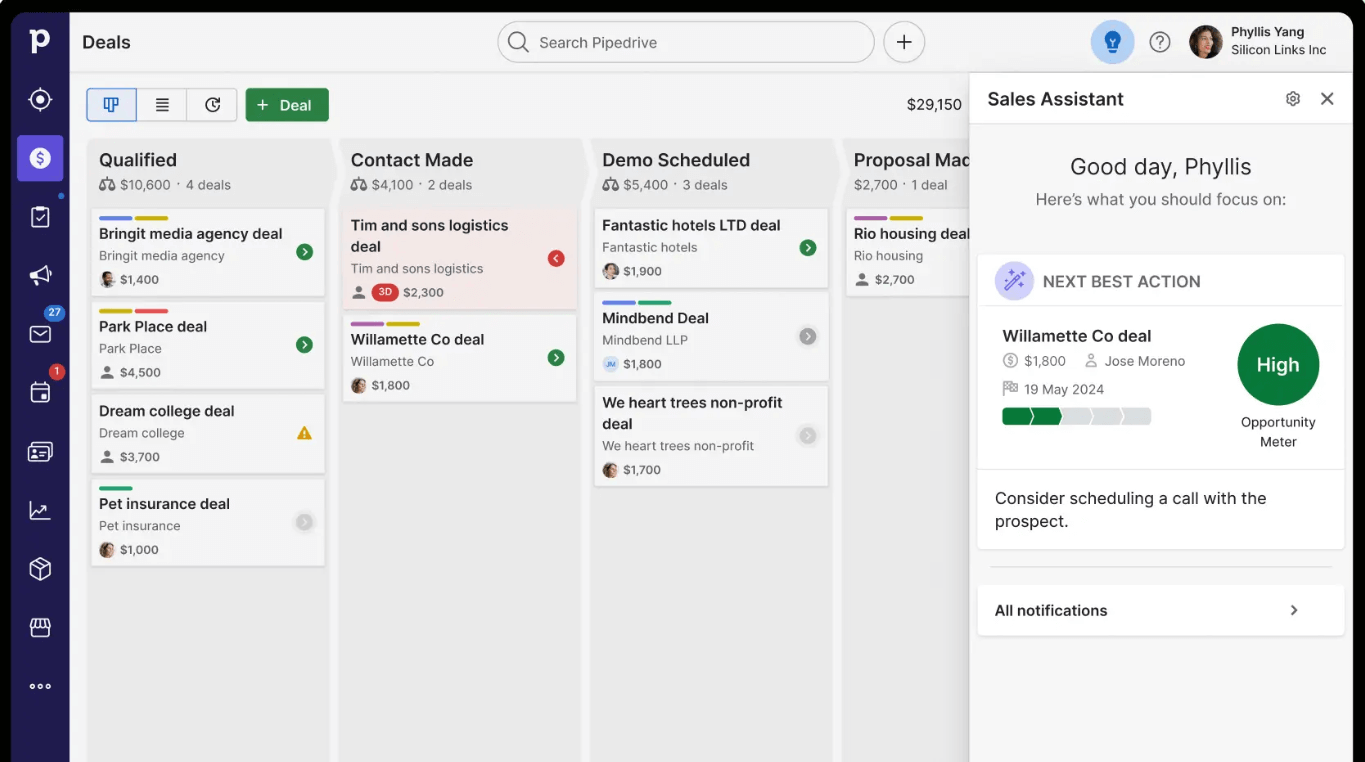Switch to the list view toggle
1365x762 pixels.
(161, 104)
